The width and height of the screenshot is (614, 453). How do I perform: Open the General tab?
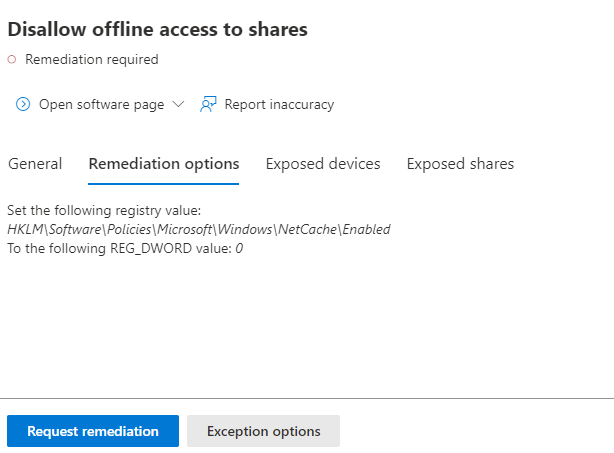tap(35, 164)
